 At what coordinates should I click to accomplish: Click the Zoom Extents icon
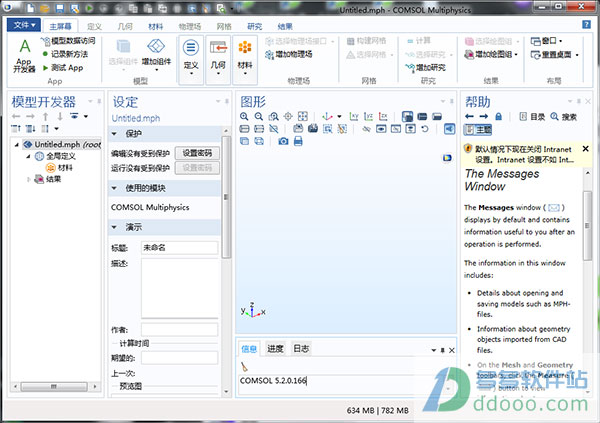point(303,116)
